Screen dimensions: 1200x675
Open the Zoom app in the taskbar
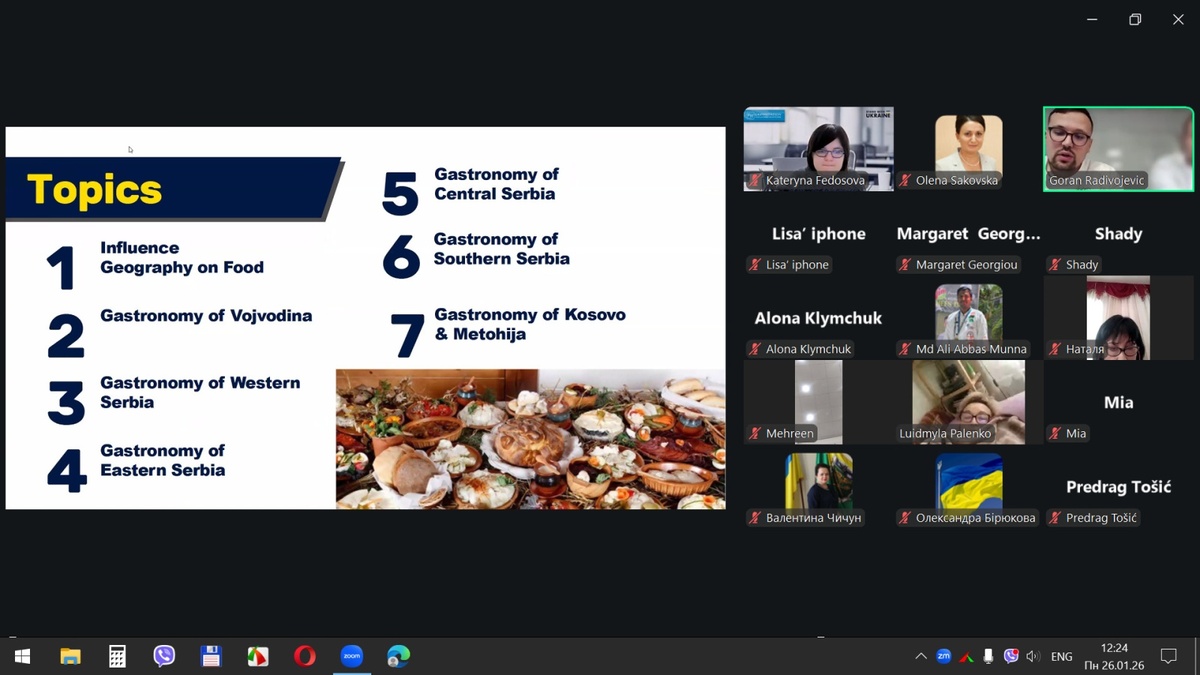point(351,656)
